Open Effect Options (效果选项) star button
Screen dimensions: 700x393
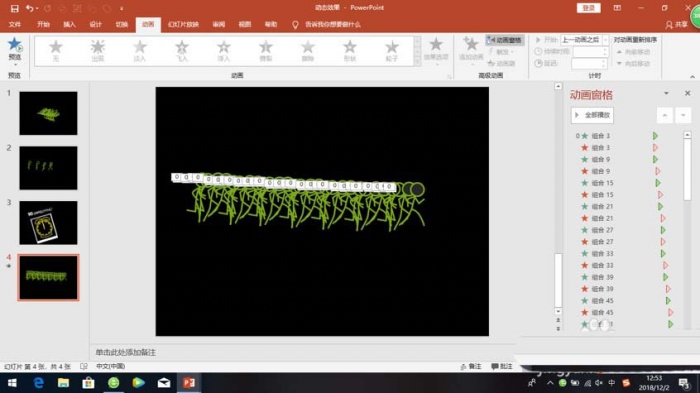(436, 49)
